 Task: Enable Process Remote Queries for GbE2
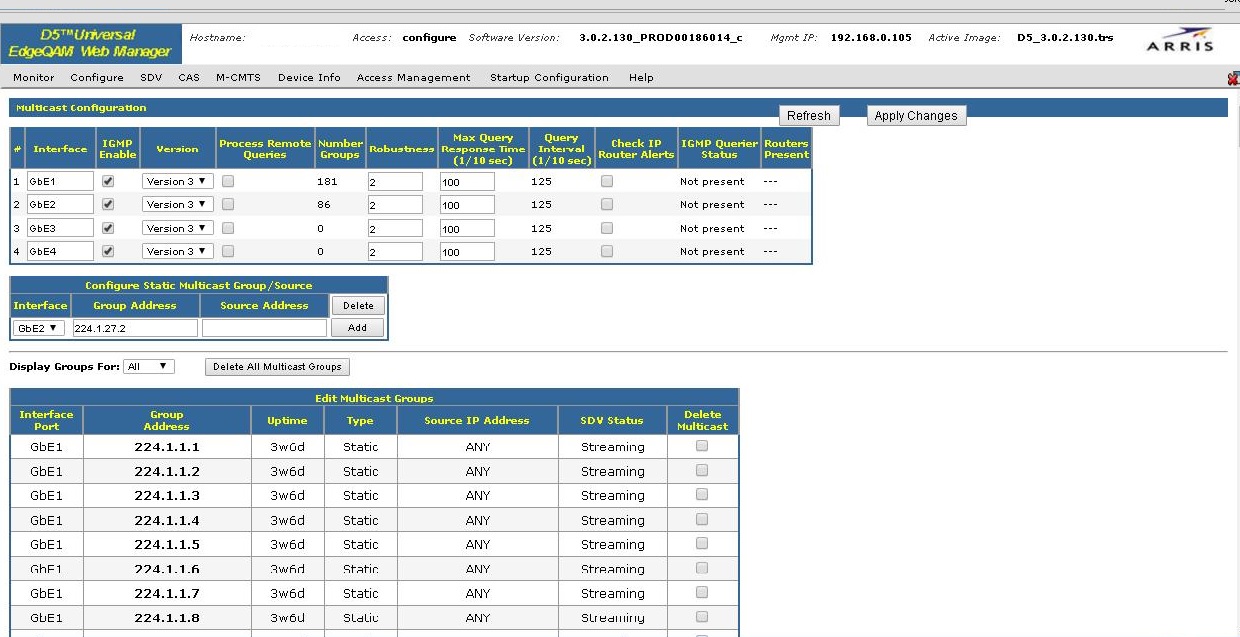228,204
